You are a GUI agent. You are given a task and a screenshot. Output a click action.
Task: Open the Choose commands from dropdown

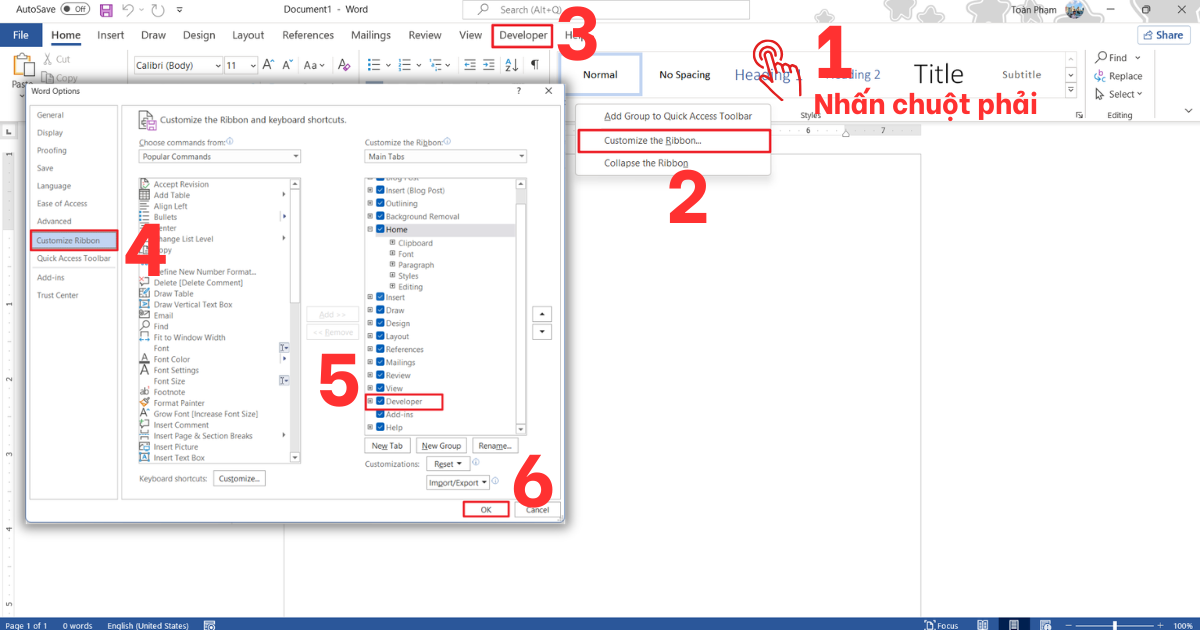[x=220, y=157]
